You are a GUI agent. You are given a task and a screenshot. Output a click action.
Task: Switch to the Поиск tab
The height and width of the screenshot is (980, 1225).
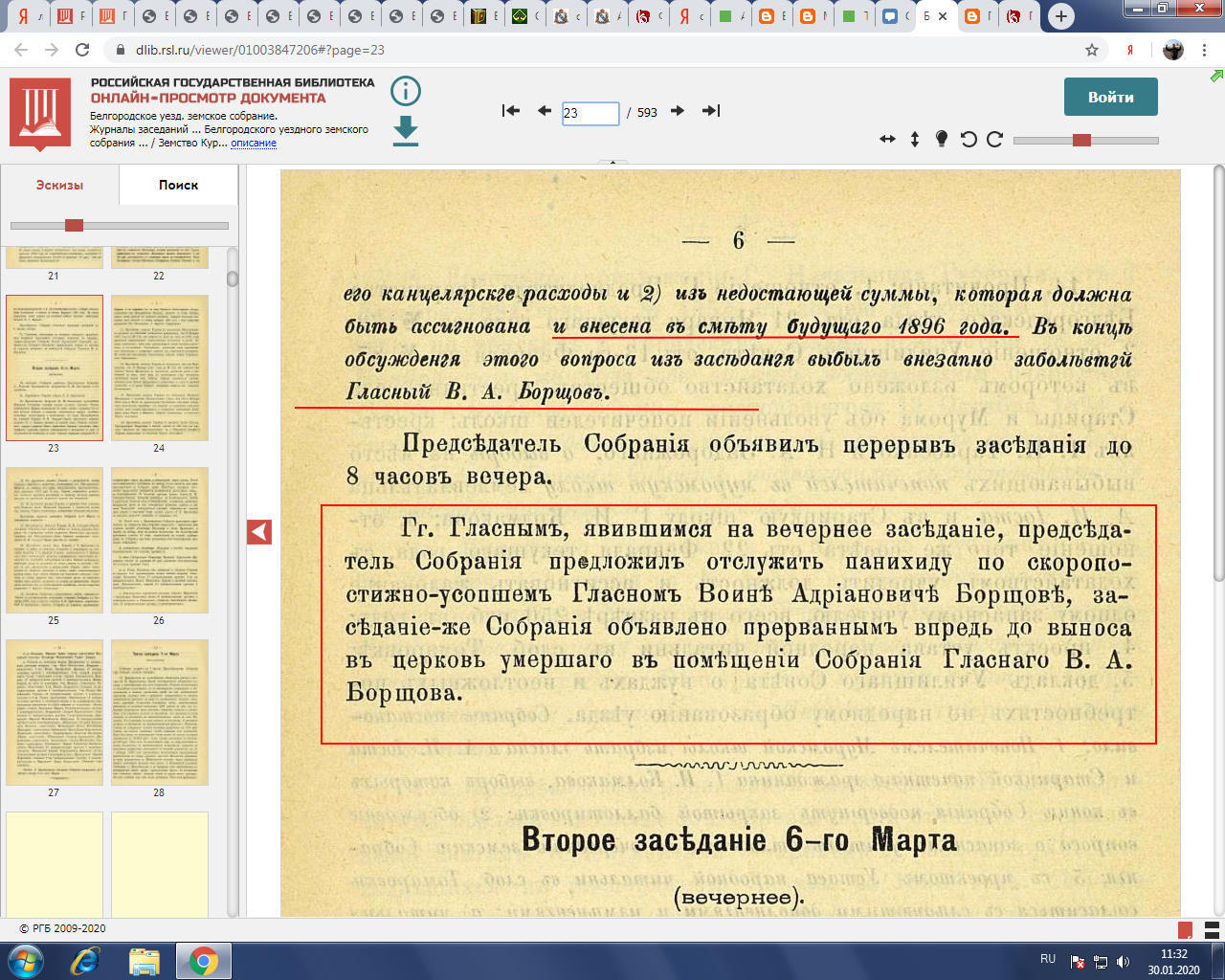(179, 185)
